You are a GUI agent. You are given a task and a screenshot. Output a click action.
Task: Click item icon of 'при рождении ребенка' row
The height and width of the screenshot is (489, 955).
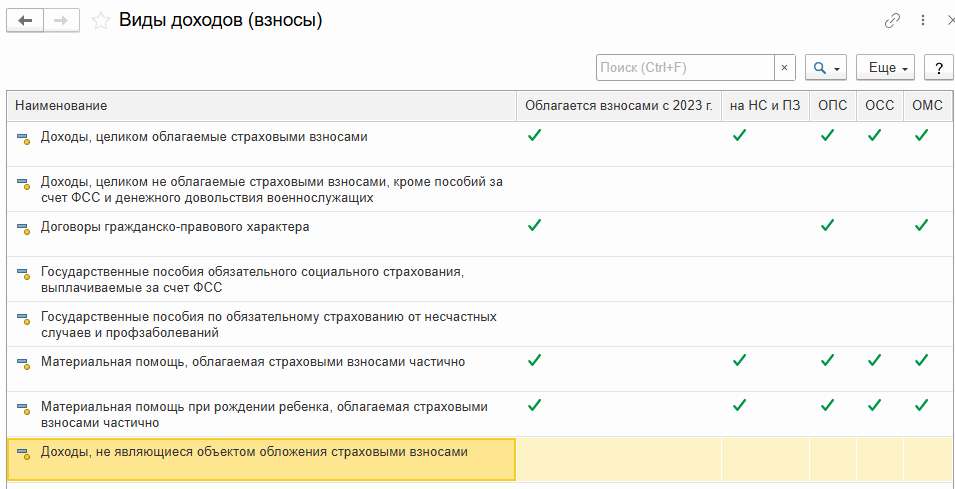click(23, 409)
